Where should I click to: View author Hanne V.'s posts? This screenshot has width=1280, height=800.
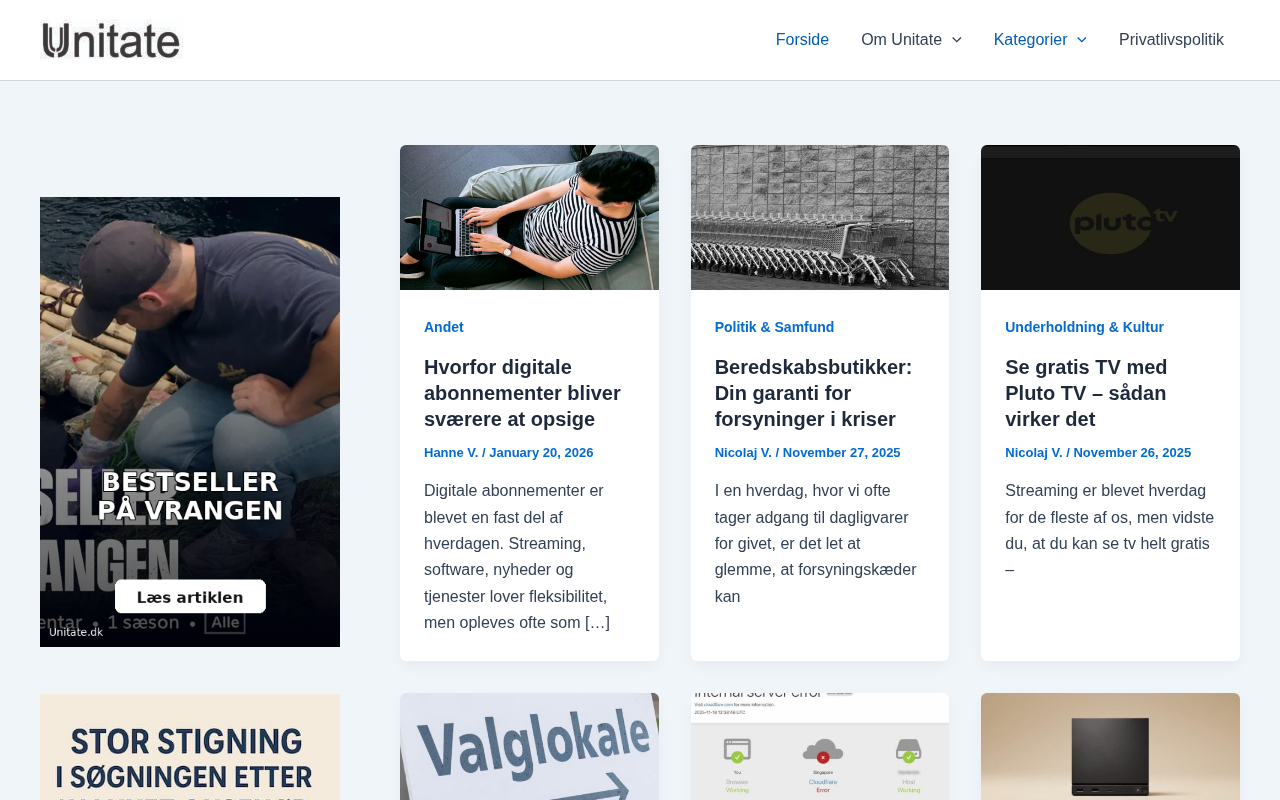(451, 453)
